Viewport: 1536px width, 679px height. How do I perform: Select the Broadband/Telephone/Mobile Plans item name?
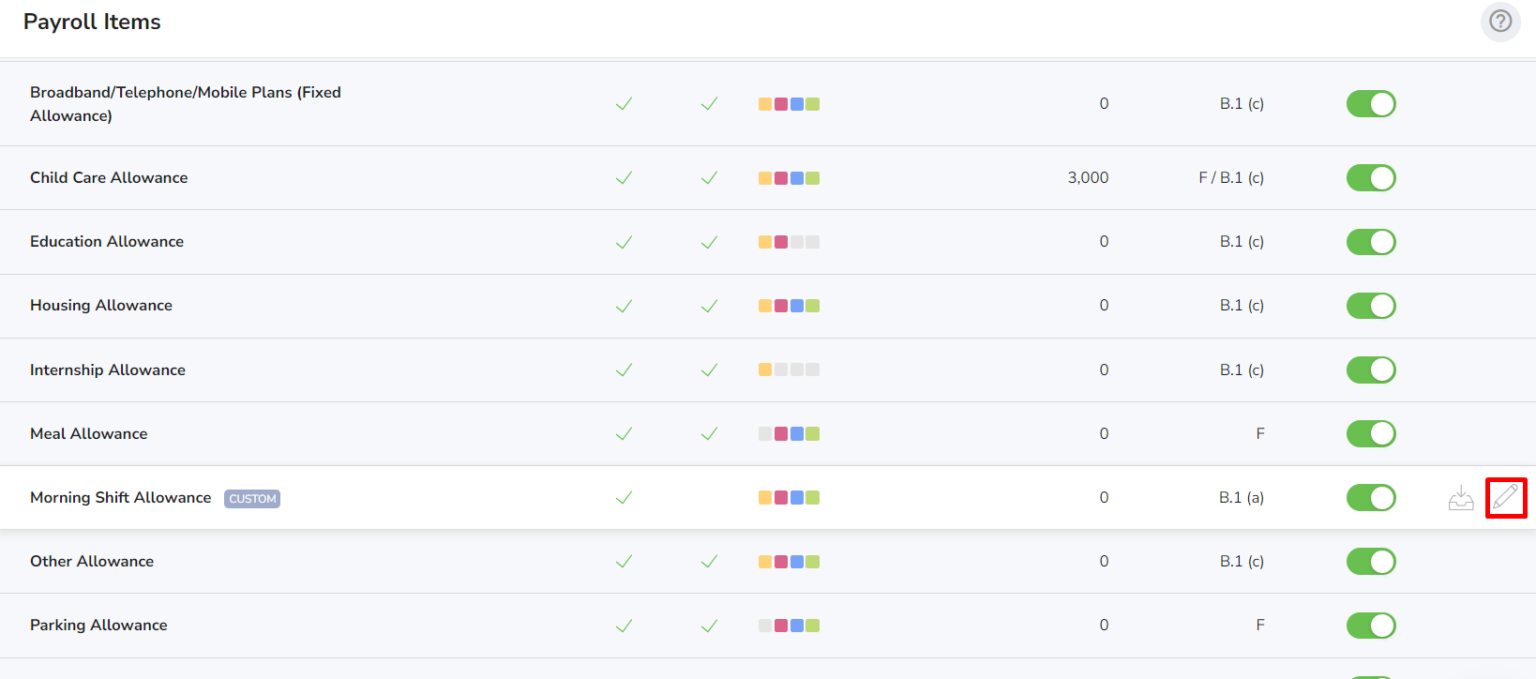185,103
